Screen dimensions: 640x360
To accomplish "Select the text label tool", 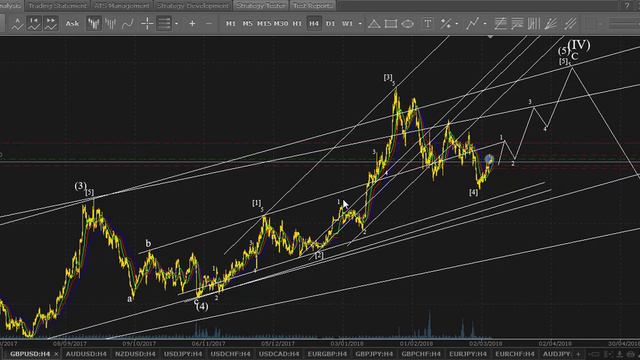I will coord(428,24).
